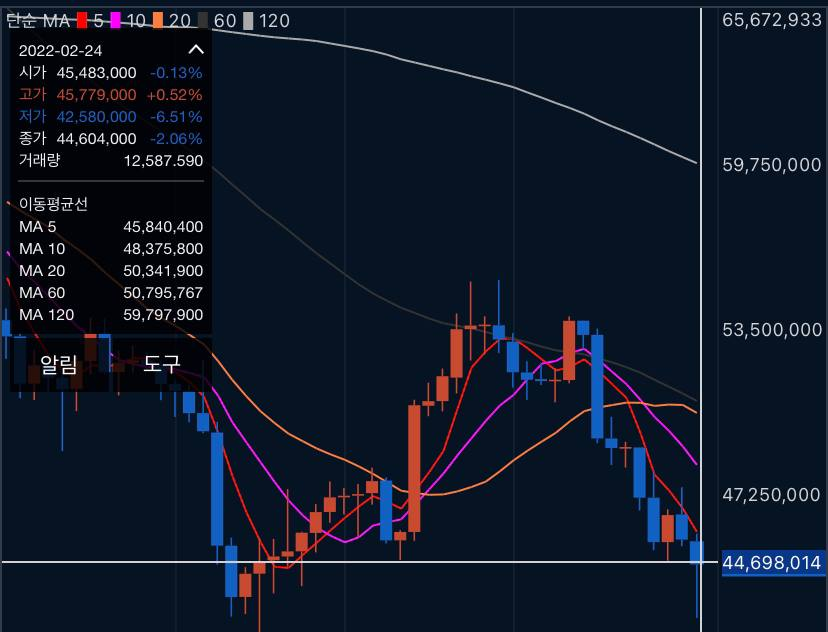Select the MA 60 value 50,795,767
The width and height of the screenshot is (828, 632).
(163, 293)
